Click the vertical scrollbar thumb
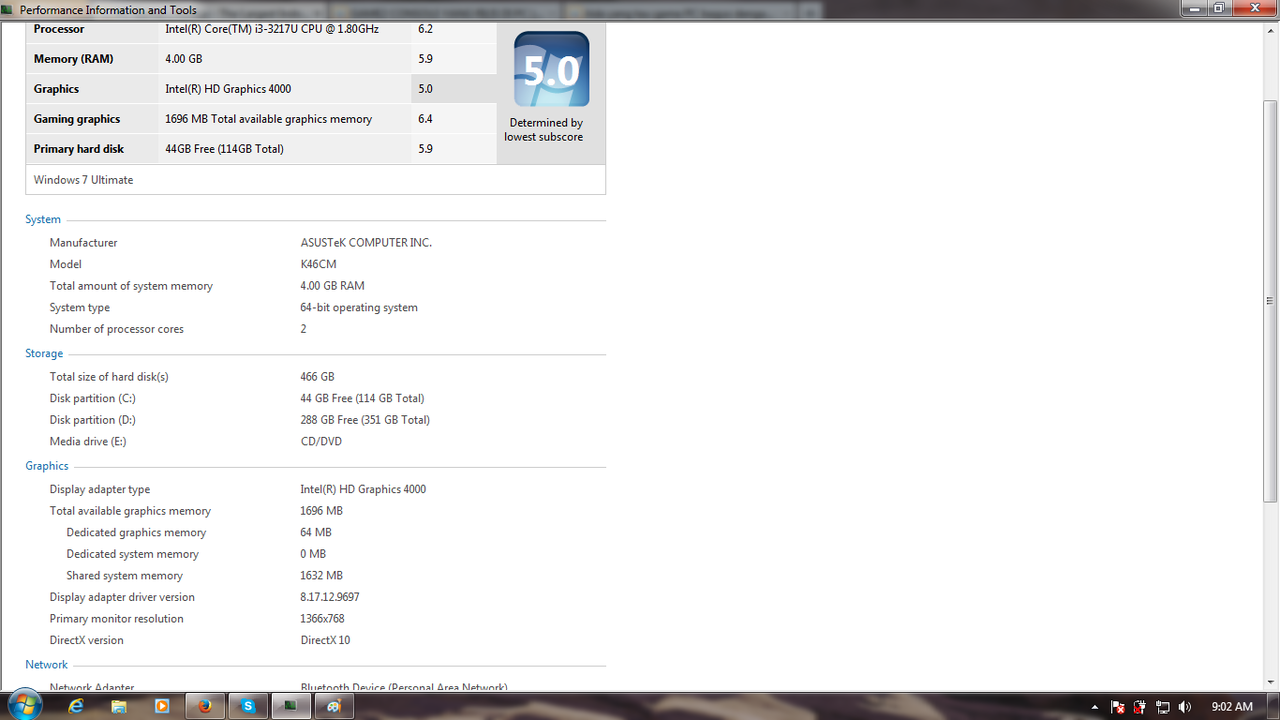The width and height of the screenshot is (1280, 720). [1270, 300]
